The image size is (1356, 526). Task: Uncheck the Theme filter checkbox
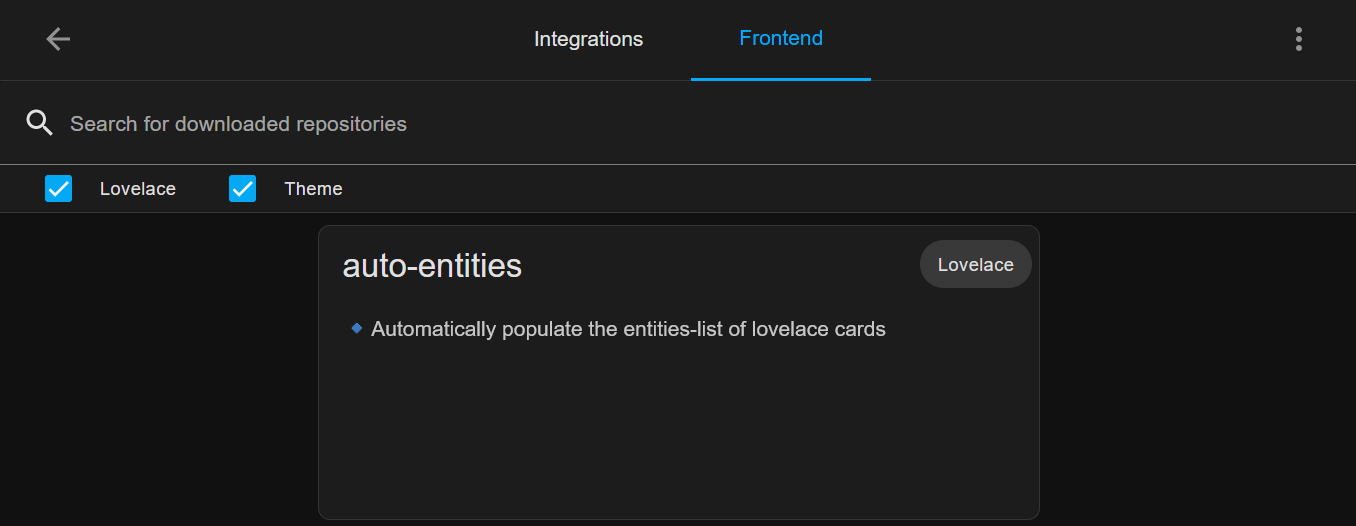[243, 188]
